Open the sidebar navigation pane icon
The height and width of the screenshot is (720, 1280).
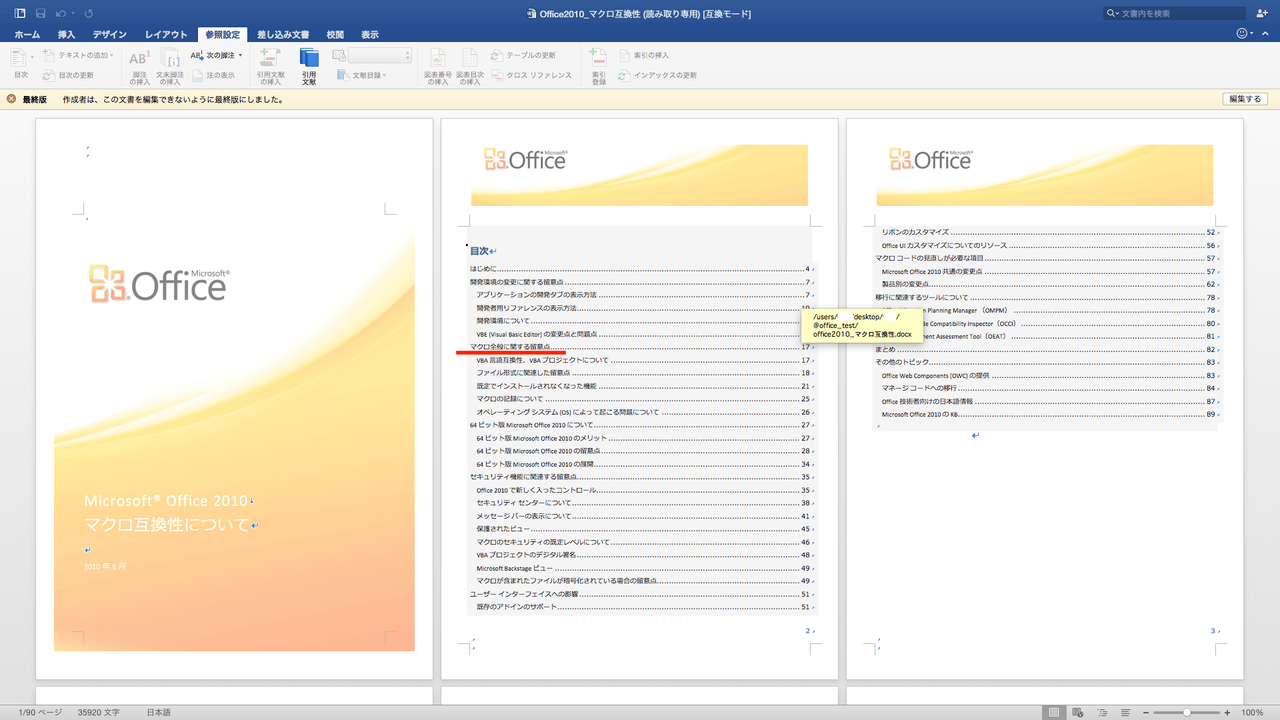(x=19, y=13)
